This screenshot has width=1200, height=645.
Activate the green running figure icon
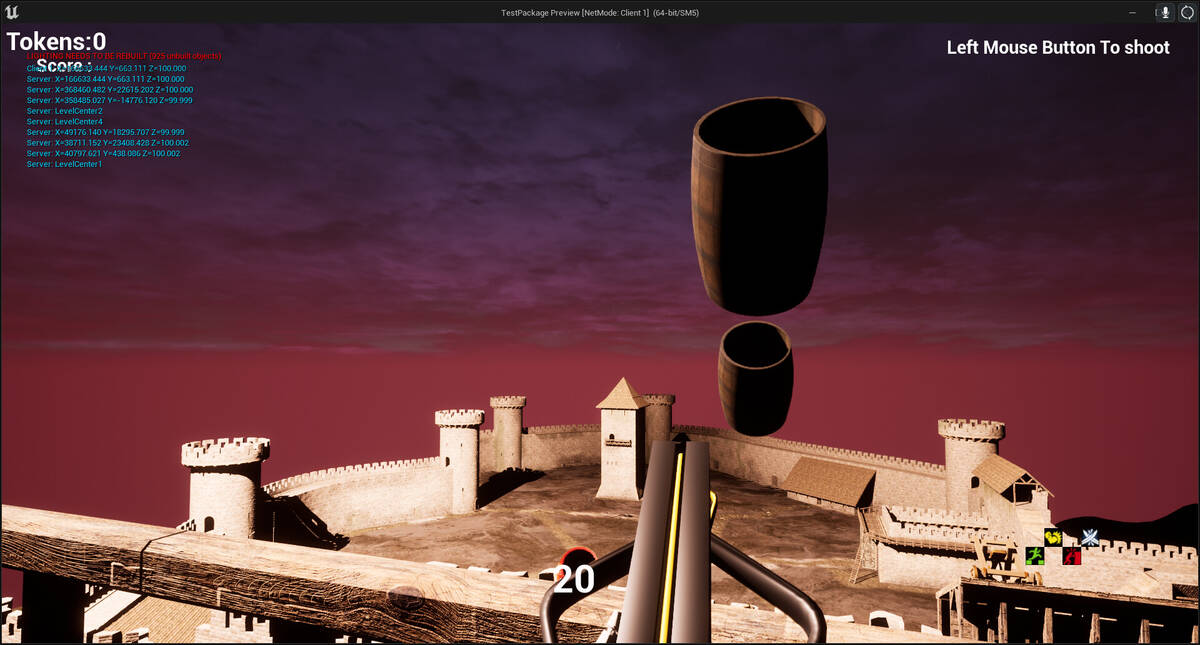point(1034,555)
